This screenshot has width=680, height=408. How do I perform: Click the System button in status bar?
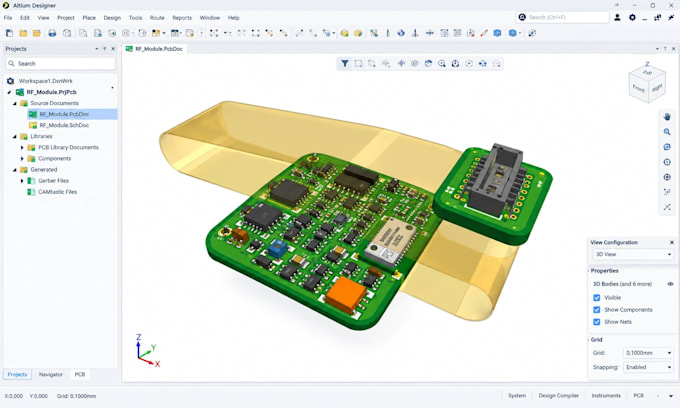pos(517,395)
